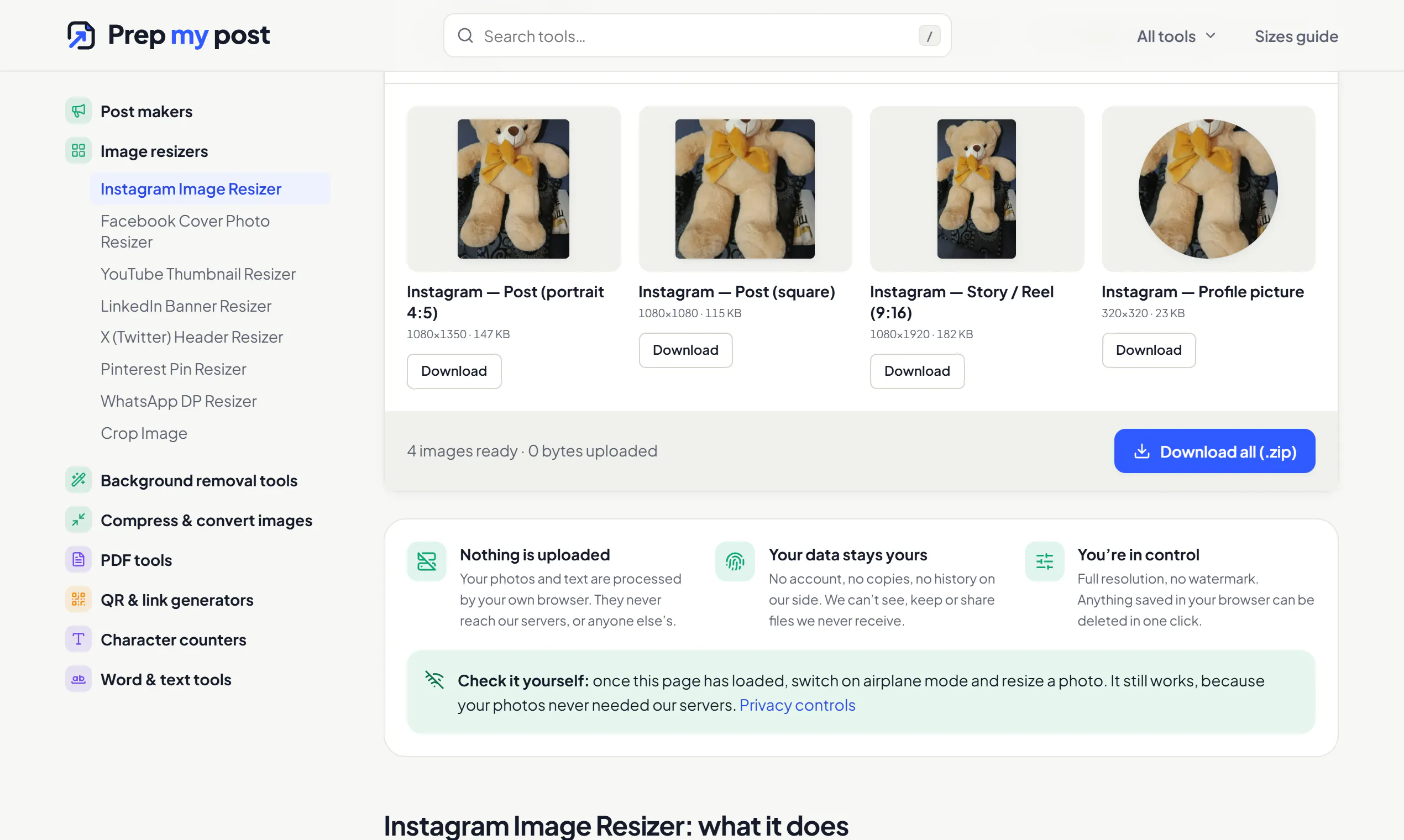The height and width of the screenshot is (840, 1404).
Task: Download the Profile picture image
Action: 1148,350
